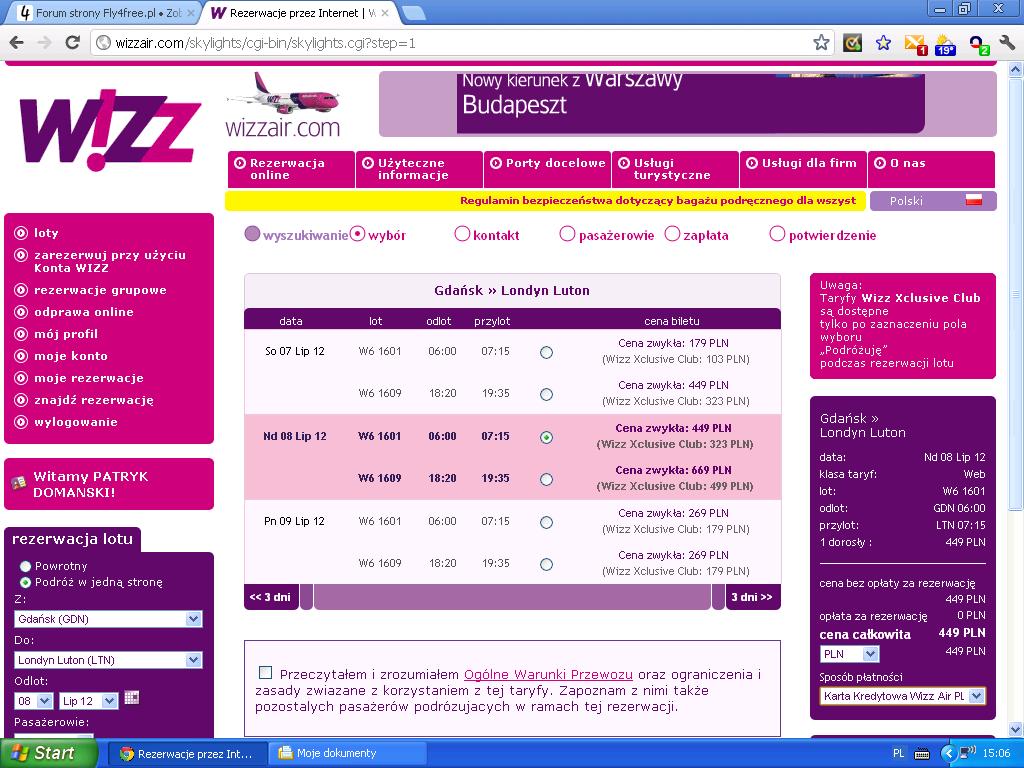Image resolution: width=1024 pixels, height=768 pixels.
Task: Select flight W6 1601 on So 07 Lip
Action: point(547,353)
